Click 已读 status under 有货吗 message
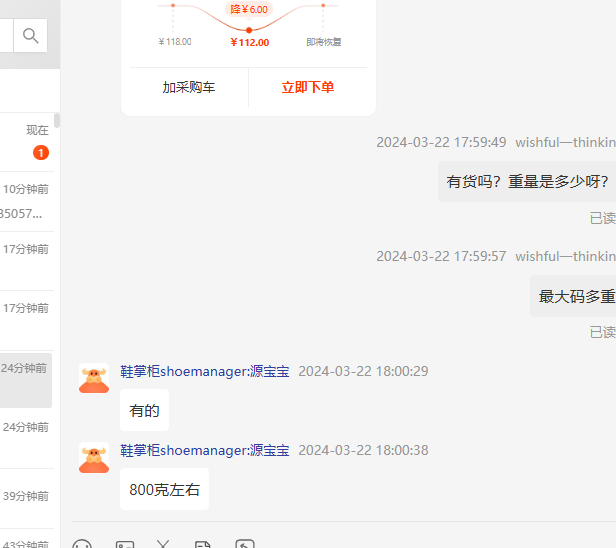Image resolution: width=616 pixels, height=548 pixels. [603, 218]
